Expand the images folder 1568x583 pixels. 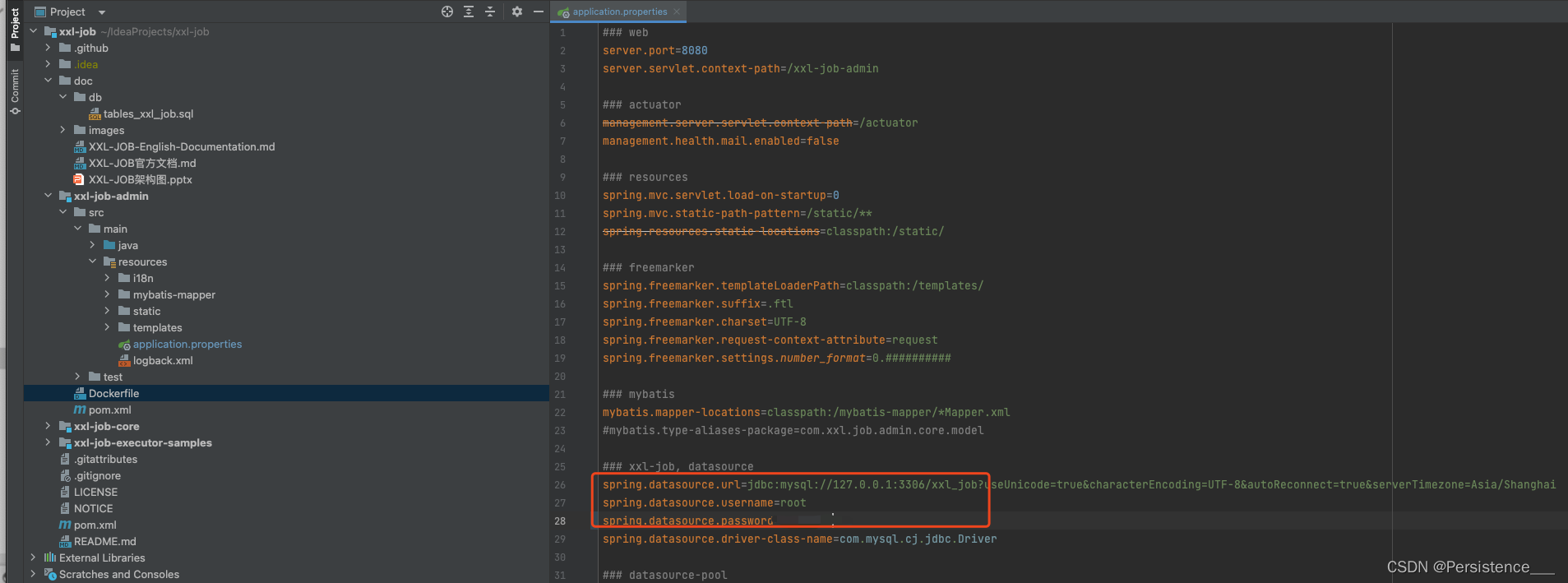[x=63, y=130]
